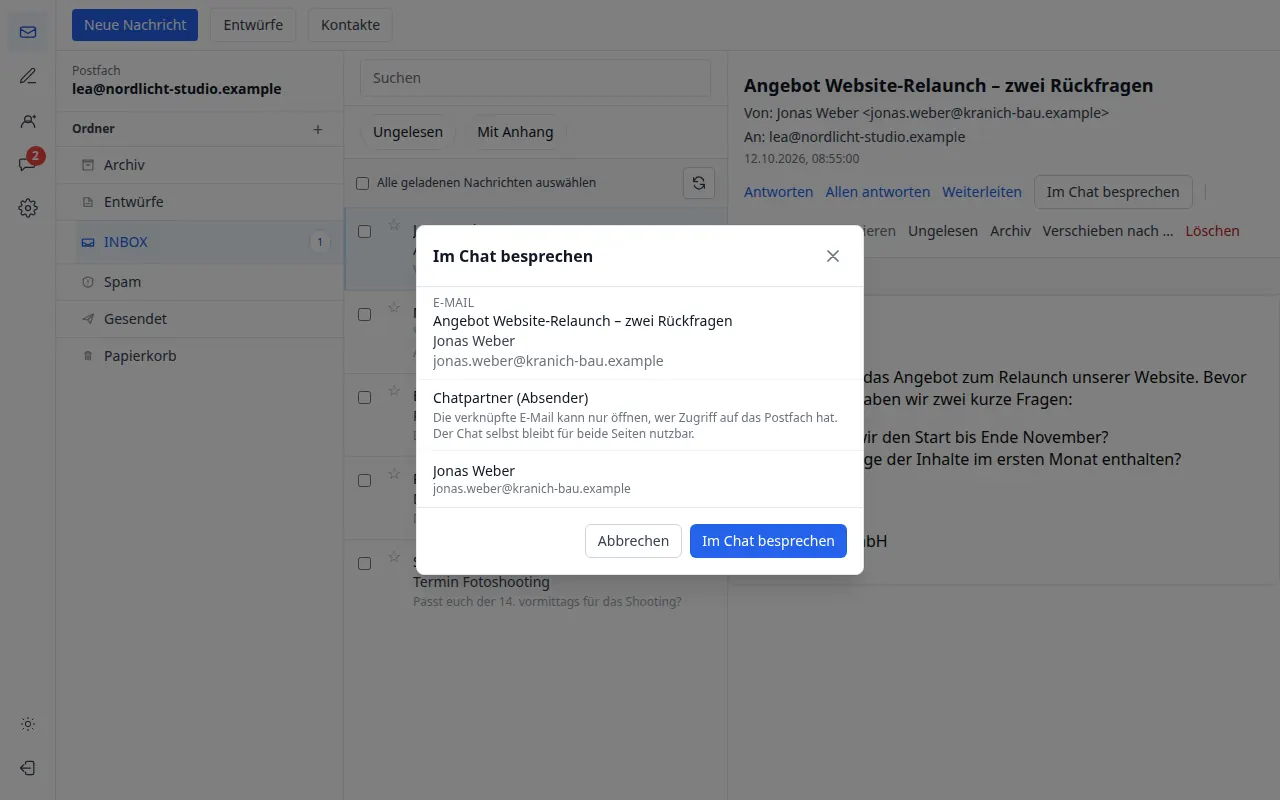Click the blue 'Neue Nachricht' button
The image size is (1280, 800).
(135, 25)
